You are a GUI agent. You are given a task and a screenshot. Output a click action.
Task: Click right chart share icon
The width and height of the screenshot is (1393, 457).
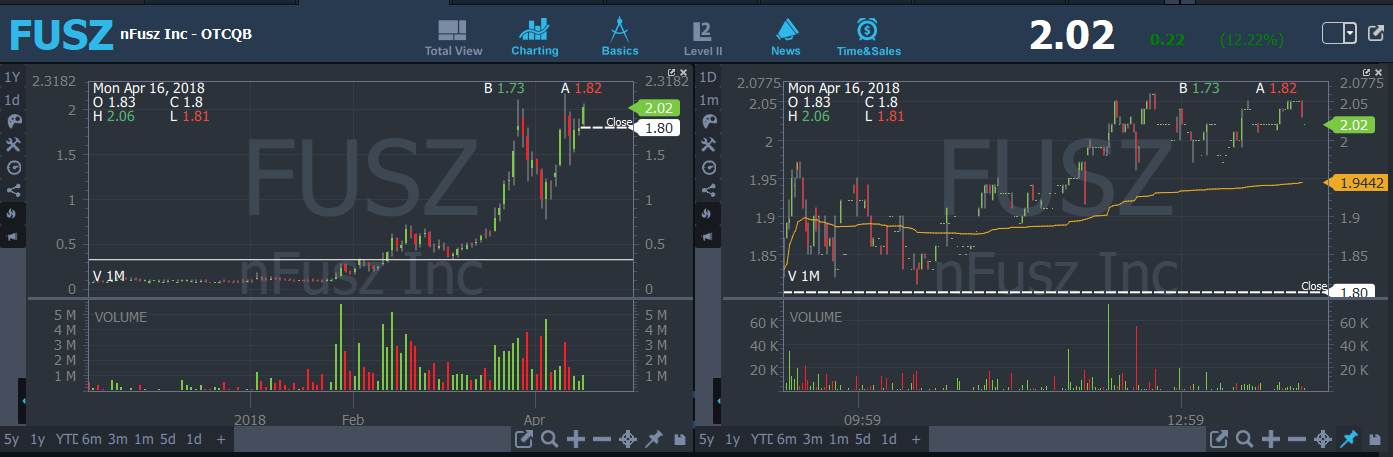[709, 190]
